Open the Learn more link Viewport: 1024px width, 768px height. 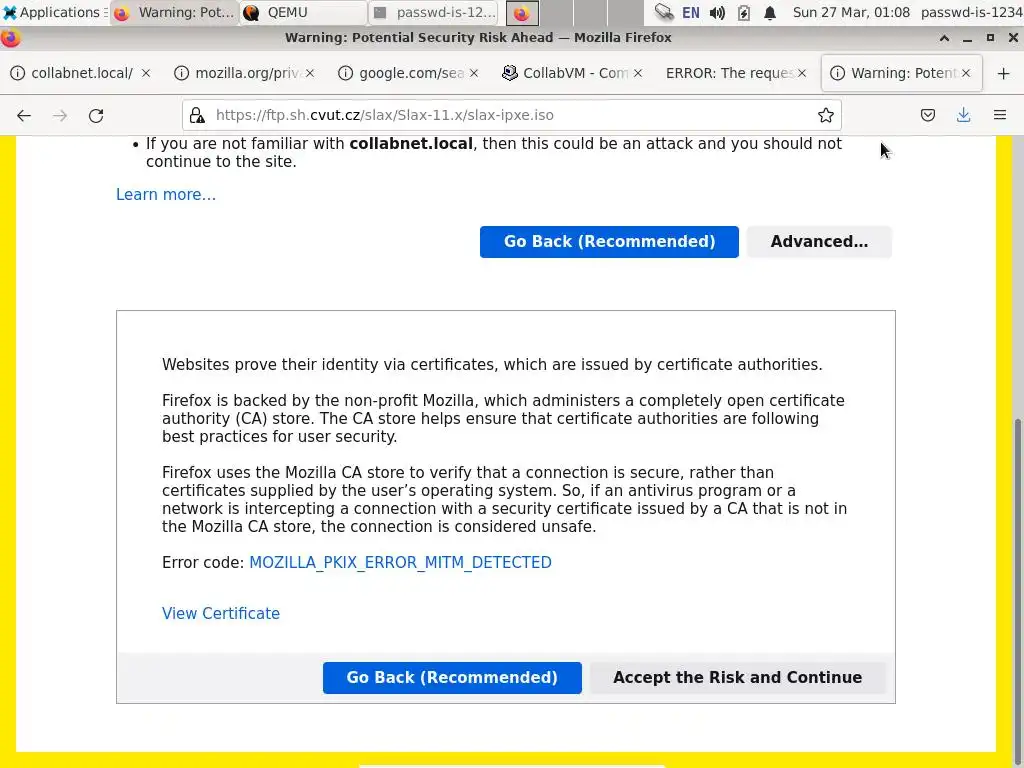click(166, 195)
